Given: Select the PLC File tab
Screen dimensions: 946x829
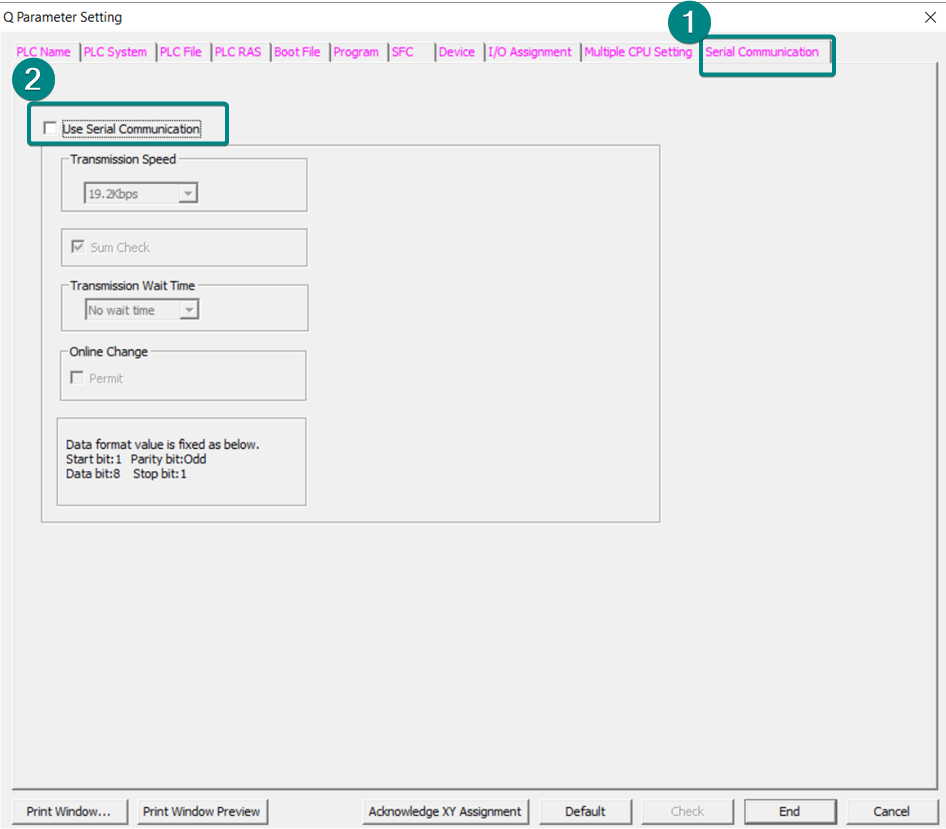Looking at the screenshot, I should coord(181,52).
